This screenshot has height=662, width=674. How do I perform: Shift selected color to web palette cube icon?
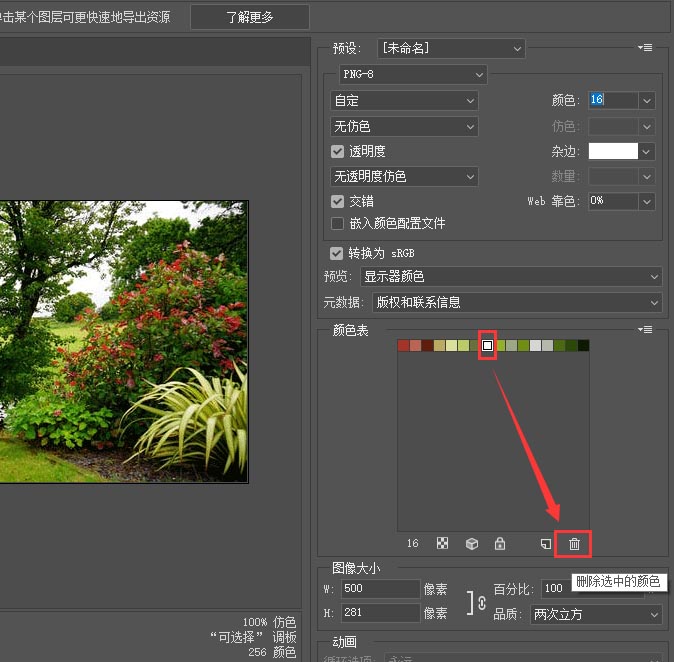tap(472, 544)
